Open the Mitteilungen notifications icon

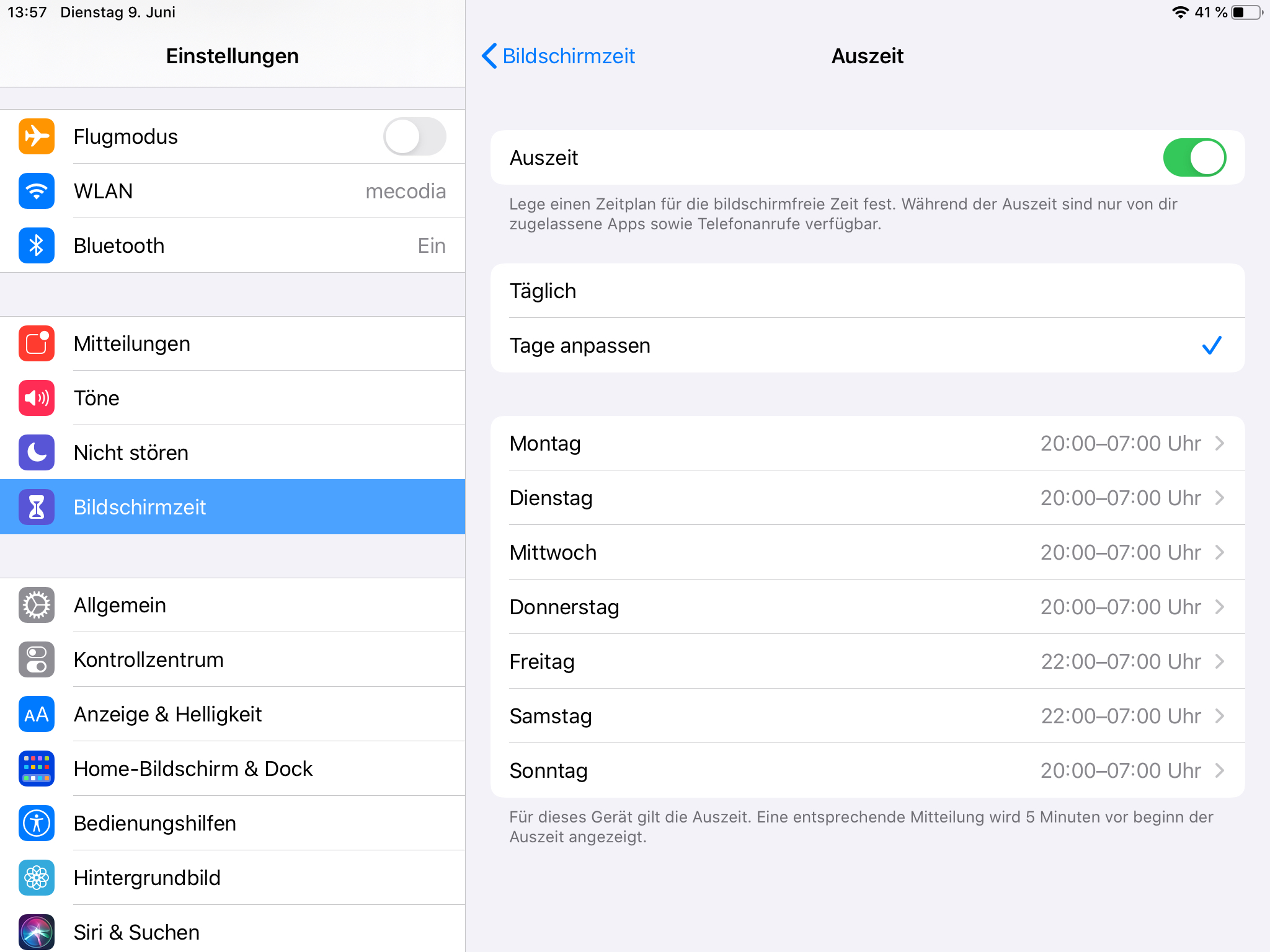(36, 343)
